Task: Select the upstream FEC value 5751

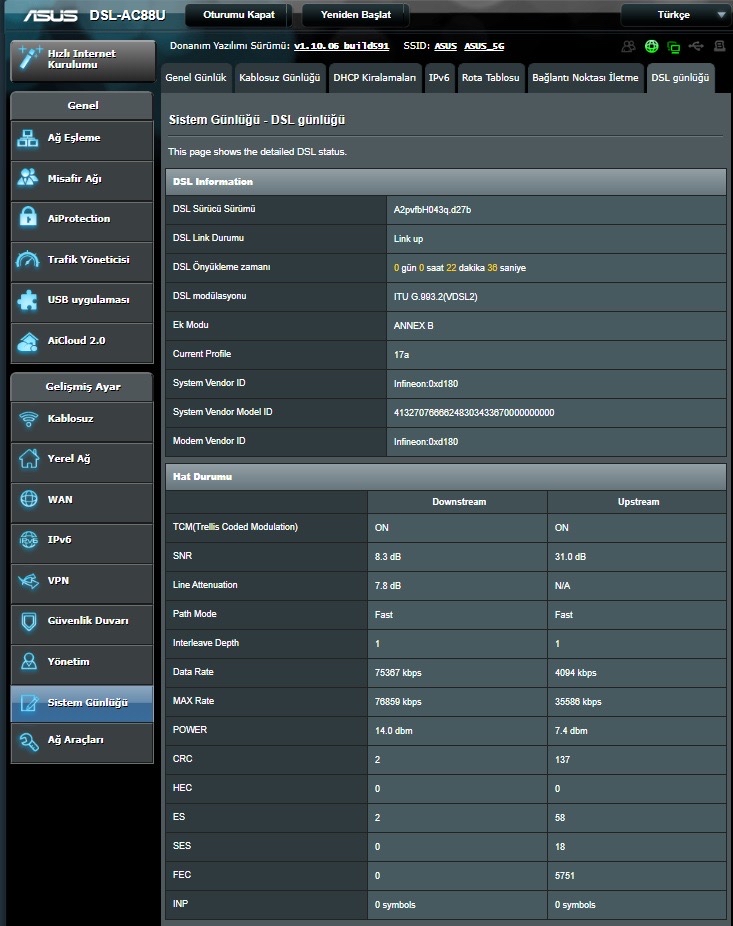Action: point(565,875)
